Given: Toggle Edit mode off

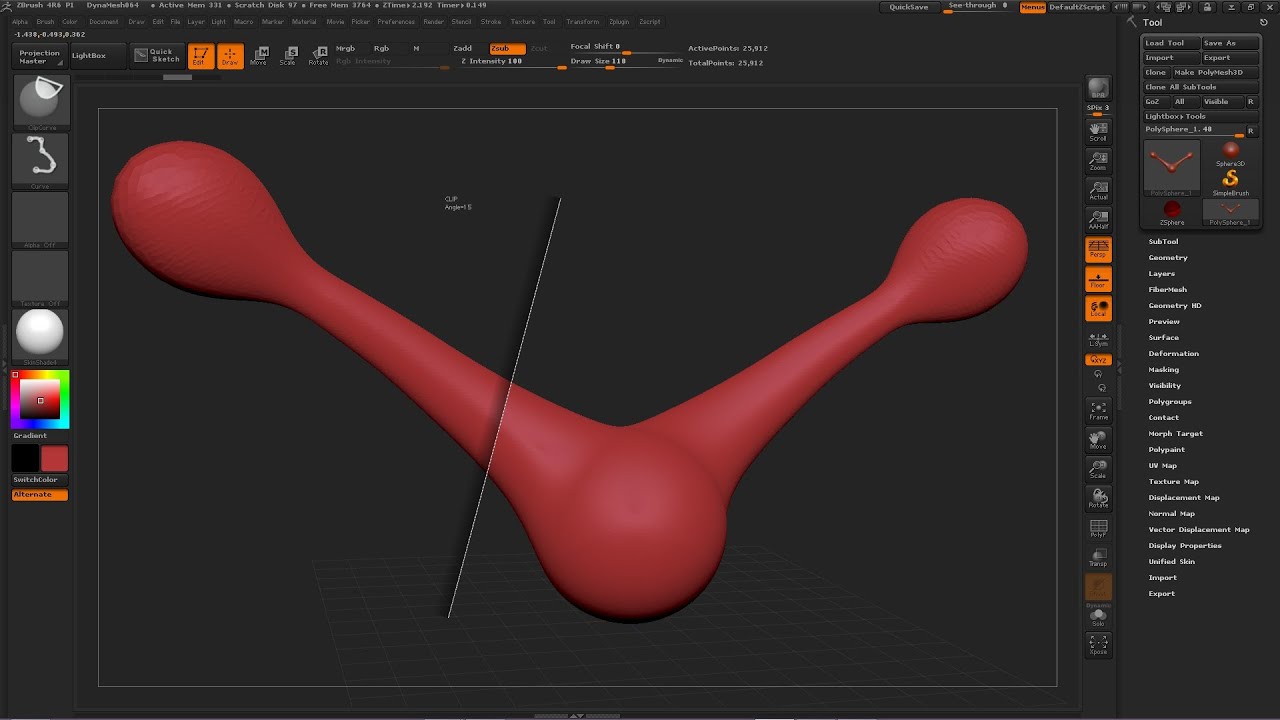Looking at the screenshot, I should (200, 56).
